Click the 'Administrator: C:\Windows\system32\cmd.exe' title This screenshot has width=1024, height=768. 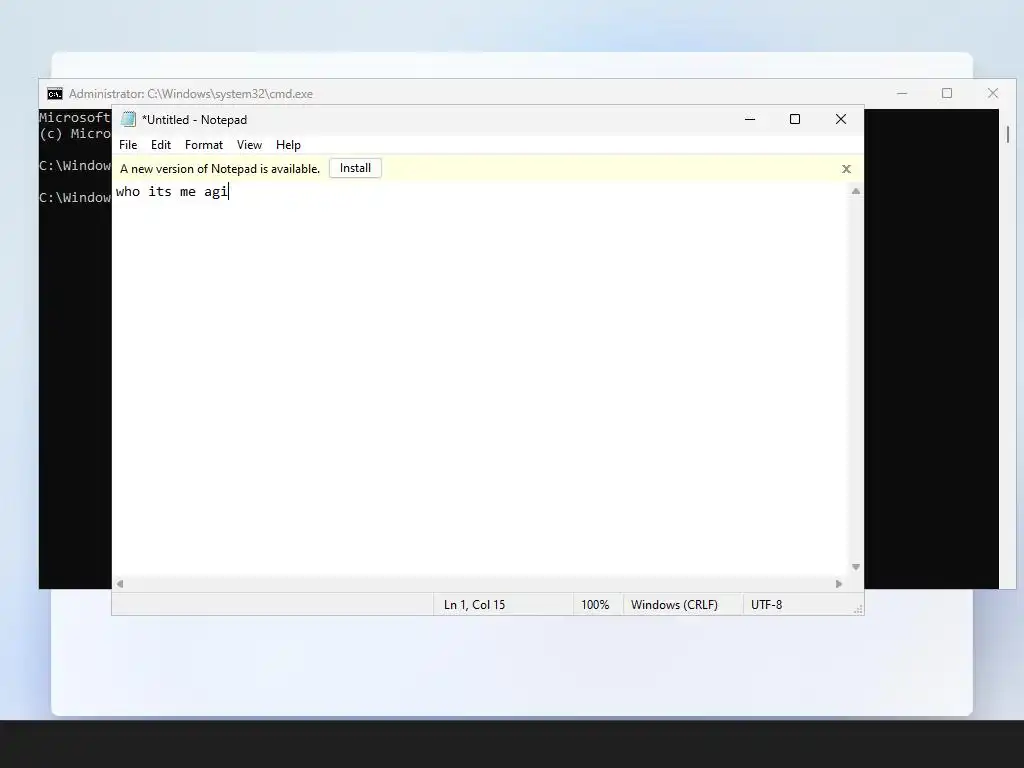pyautogui.click(x=191, y=94)
